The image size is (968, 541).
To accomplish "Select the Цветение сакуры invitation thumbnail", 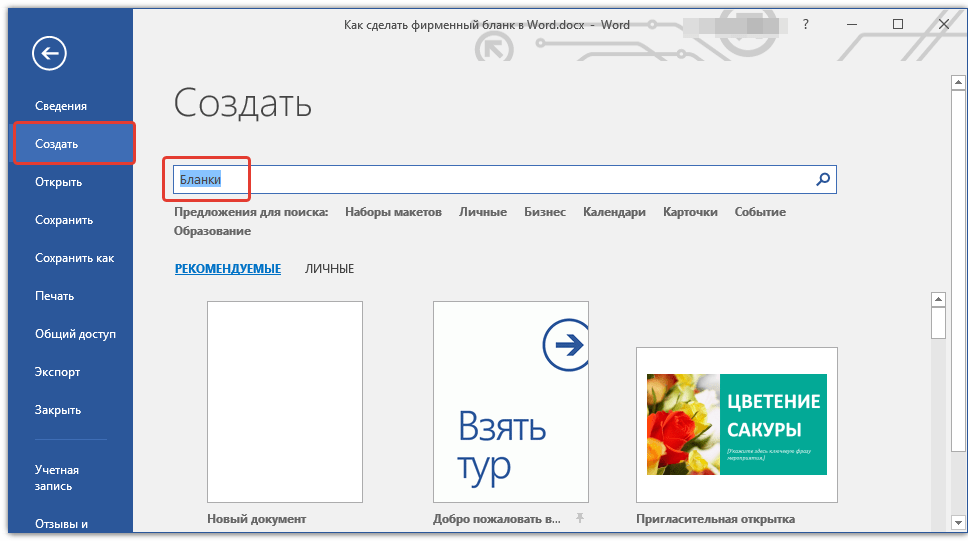I will pos(736,425).
